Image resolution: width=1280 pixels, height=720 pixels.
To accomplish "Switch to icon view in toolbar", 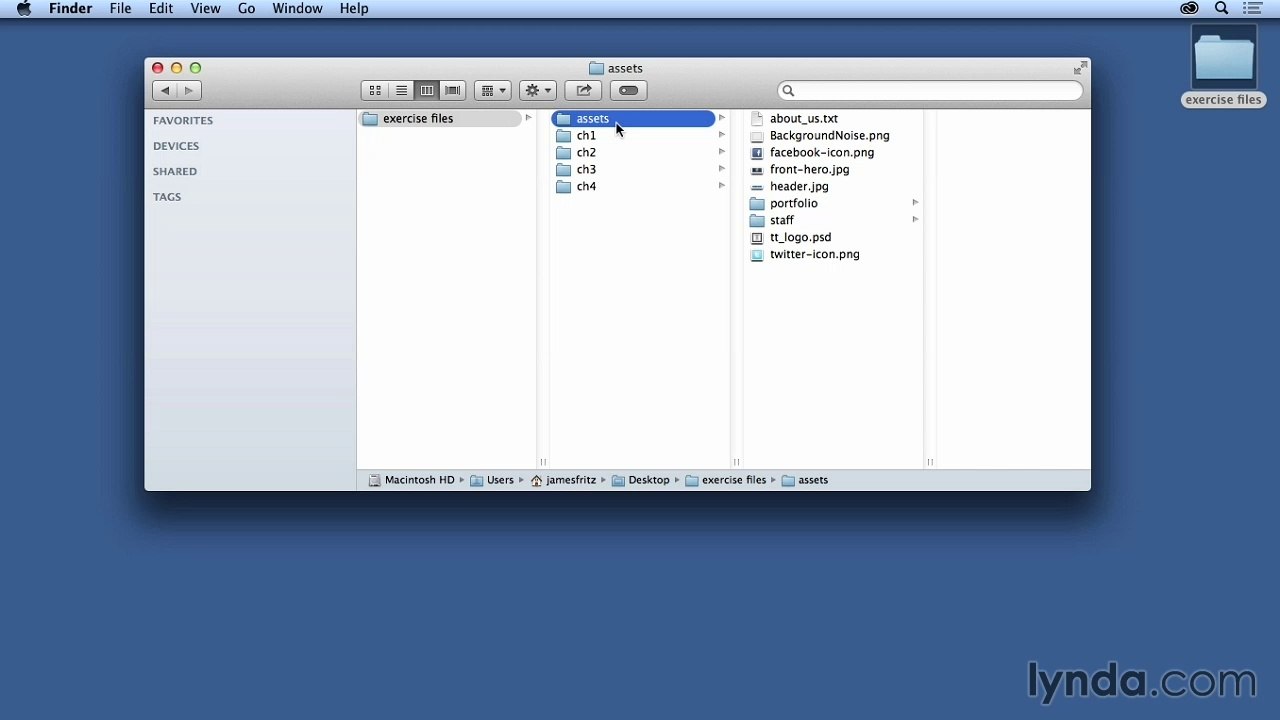I will click(375, 90).
